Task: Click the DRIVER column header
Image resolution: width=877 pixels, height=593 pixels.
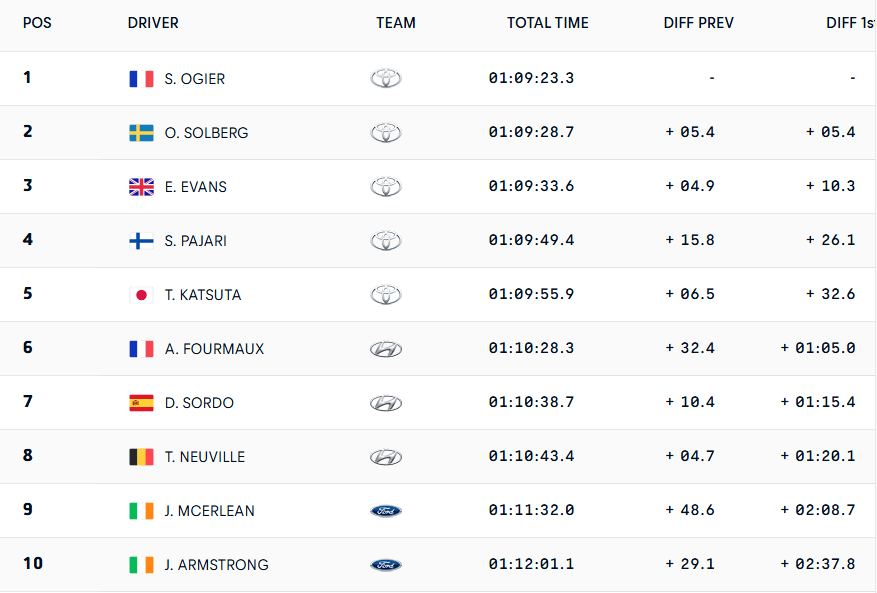Action: (x=153, y=23)
